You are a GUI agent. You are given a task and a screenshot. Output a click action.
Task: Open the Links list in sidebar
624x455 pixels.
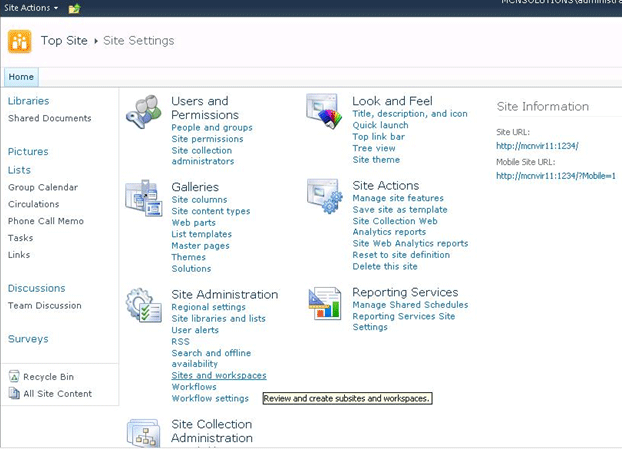(x=19, y=255)
